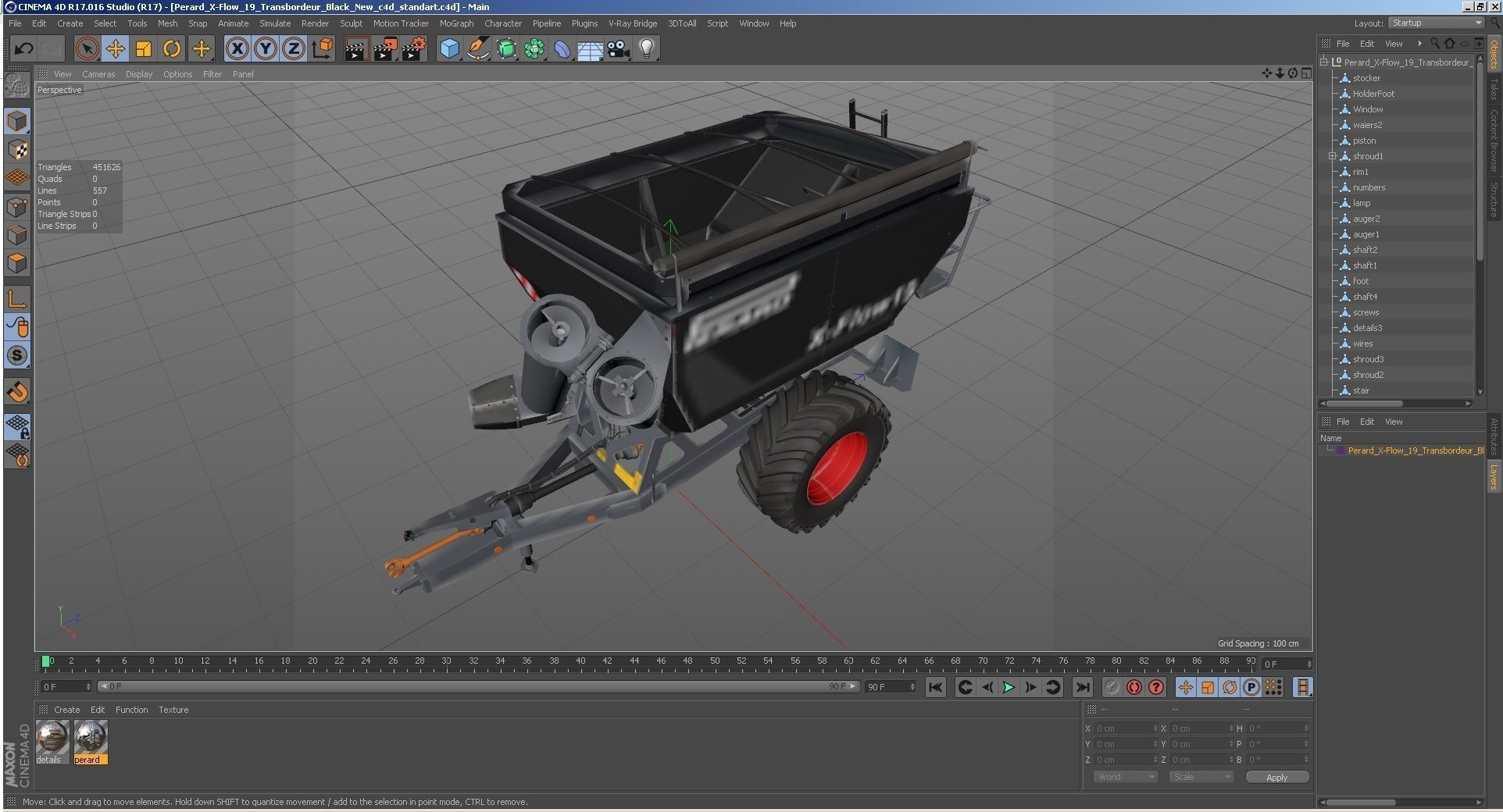Open material manager Texture menu
The height and width of the screenshot is (812, 1503).
click(173, 710)
